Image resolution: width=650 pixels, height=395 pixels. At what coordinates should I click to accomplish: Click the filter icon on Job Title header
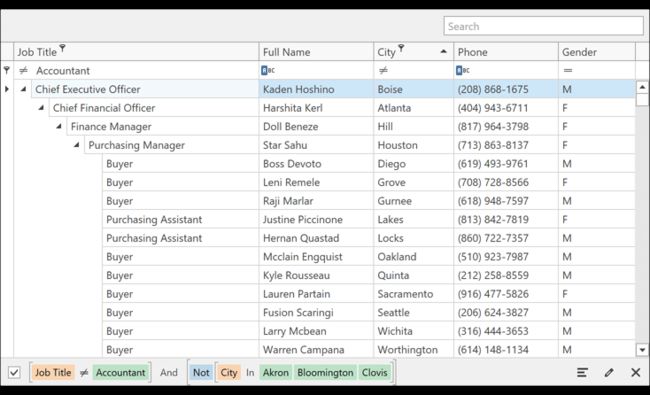pos(62,48)
